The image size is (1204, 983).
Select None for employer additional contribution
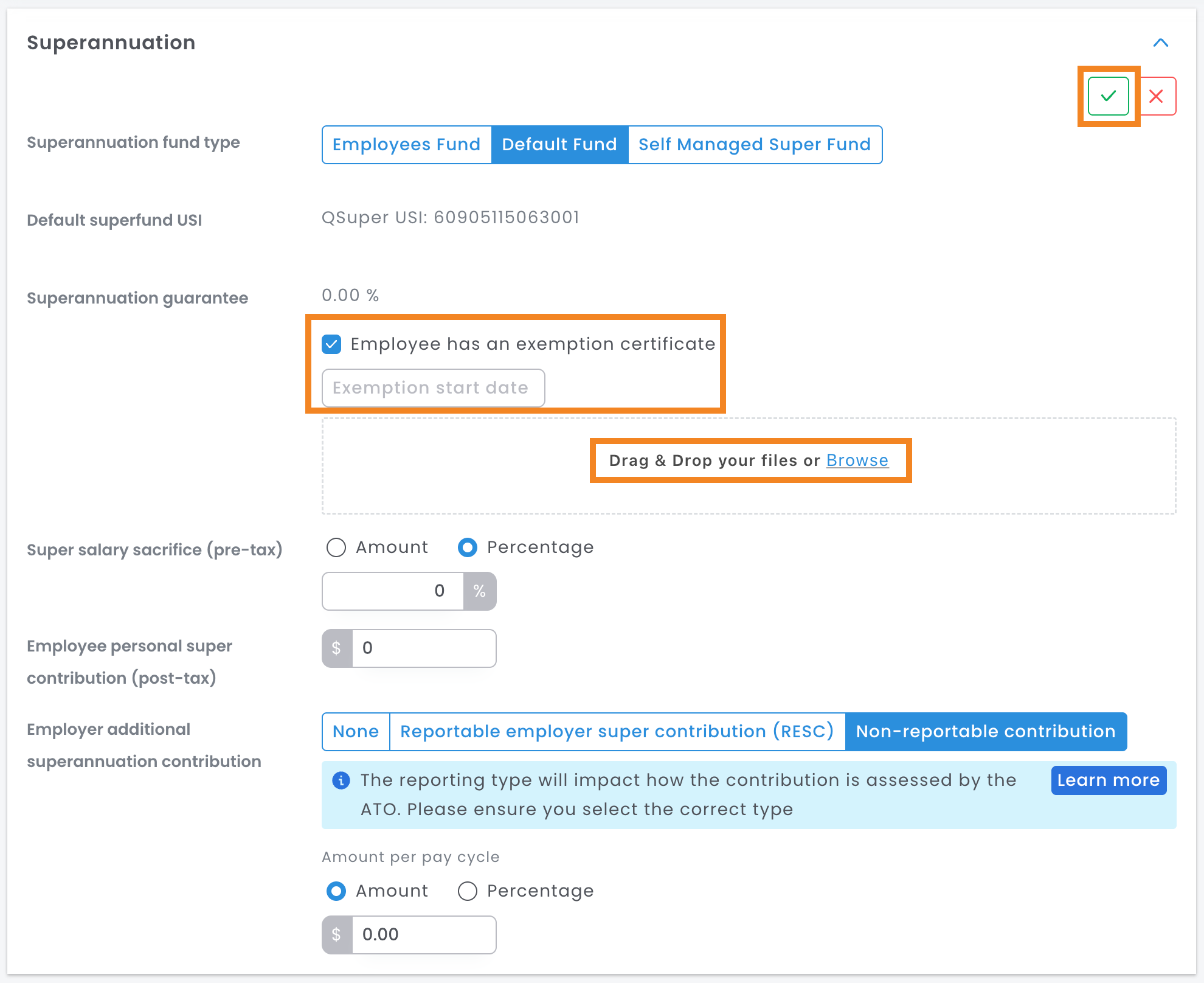pos(356,731)
